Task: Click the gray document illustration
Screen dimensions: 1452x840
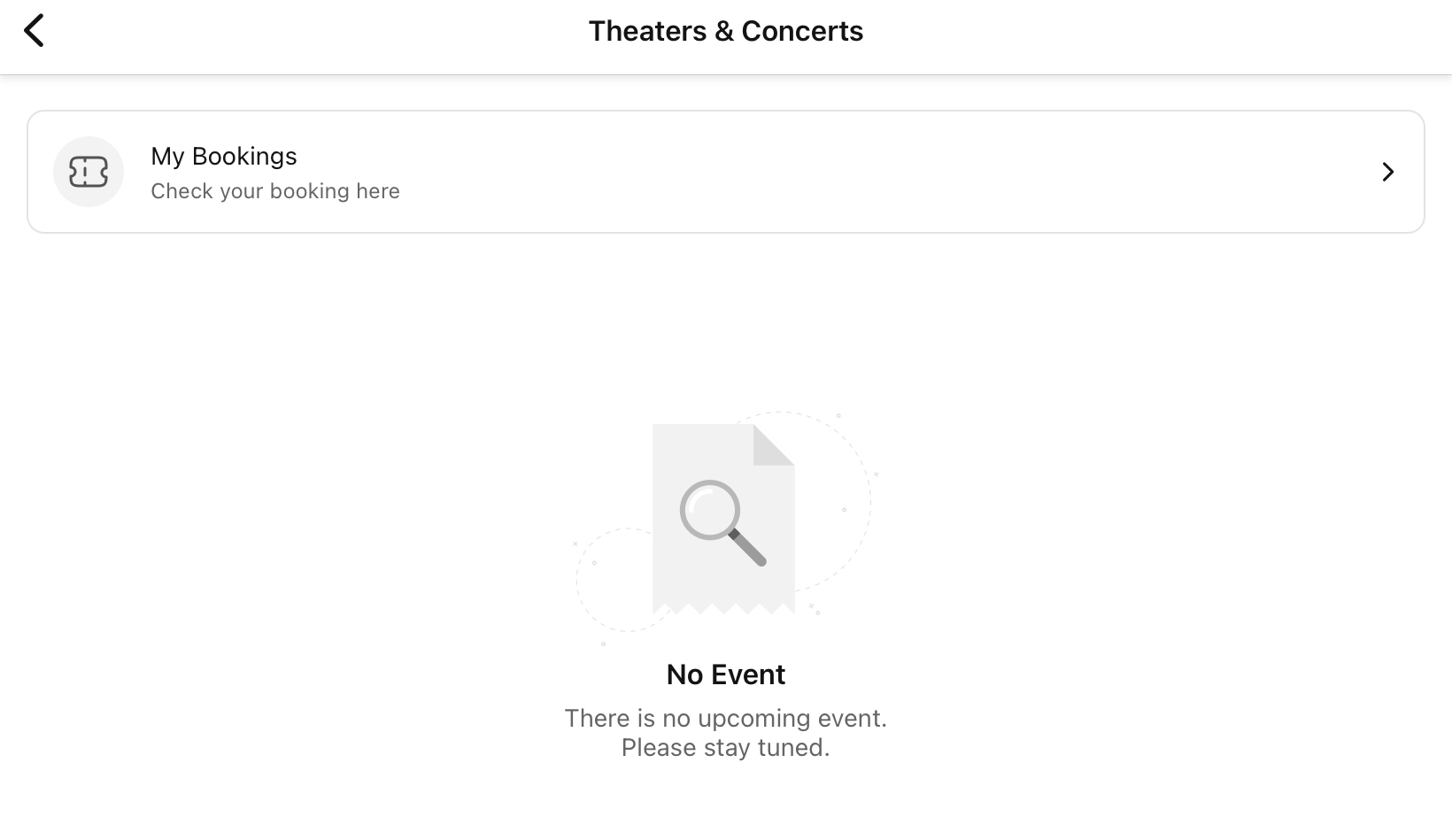Action: 723,519
